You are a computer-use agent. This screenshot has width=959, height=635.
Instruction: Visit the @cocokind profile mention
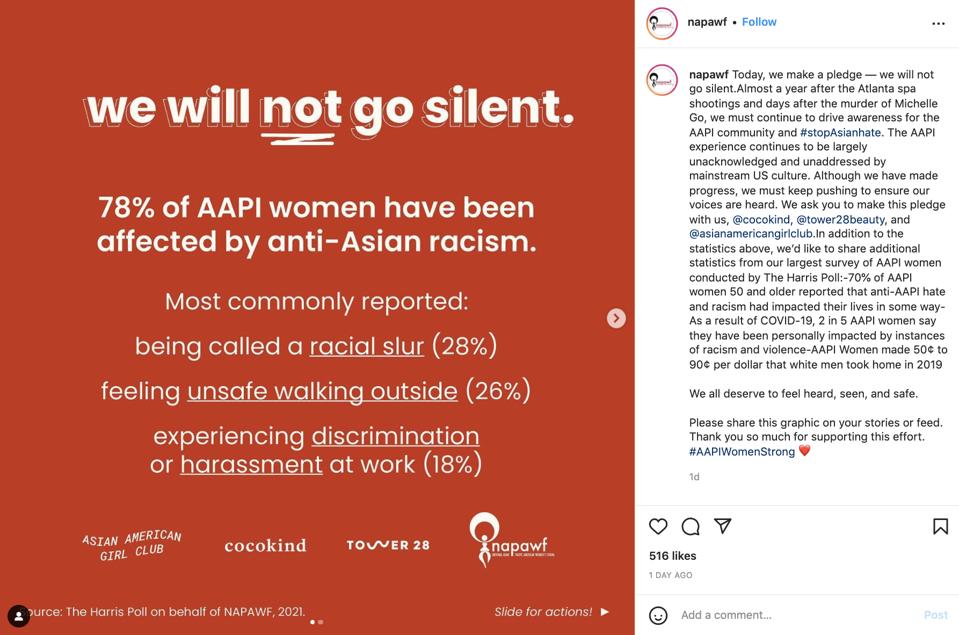(x=762, y=219)
